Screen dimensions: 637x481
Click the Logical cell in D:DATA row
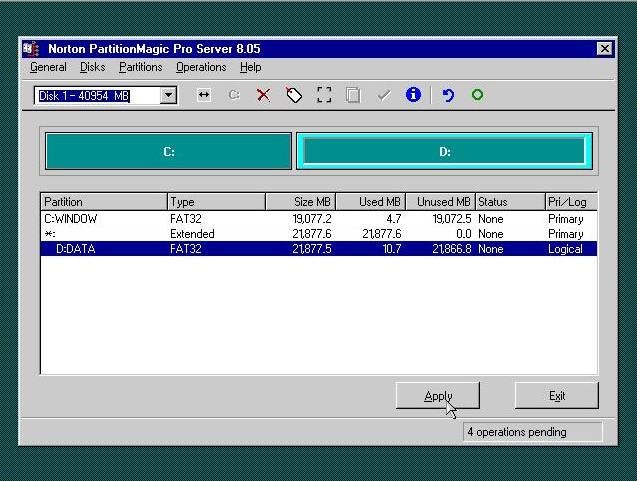click(565, 249)
